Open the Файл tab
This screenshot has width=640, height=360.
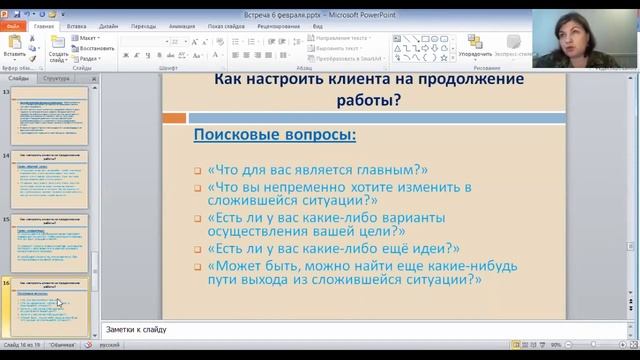(13, 26)
